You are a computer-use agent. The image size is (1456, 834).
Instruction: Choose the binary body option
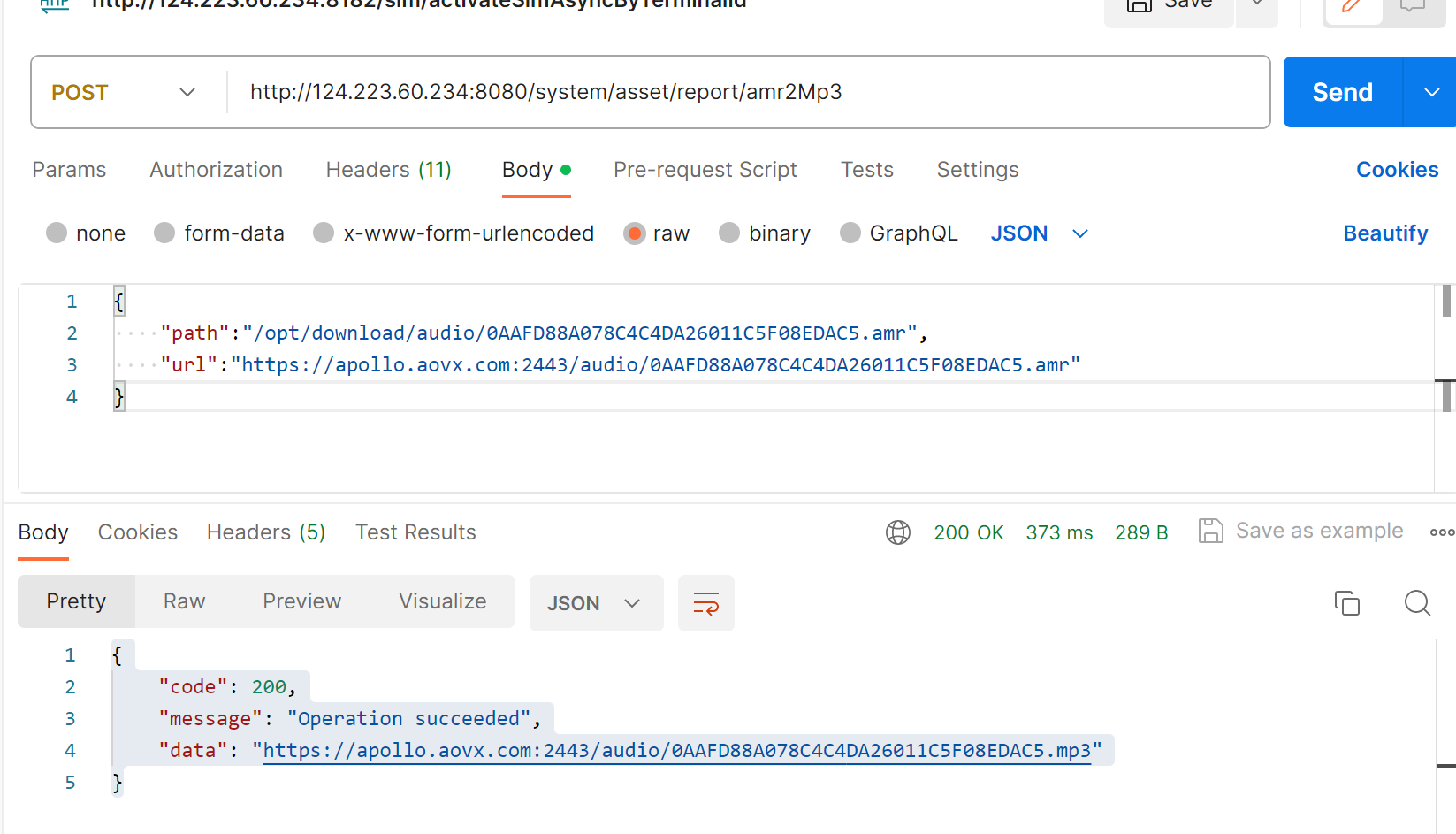[x=729, y=233]
